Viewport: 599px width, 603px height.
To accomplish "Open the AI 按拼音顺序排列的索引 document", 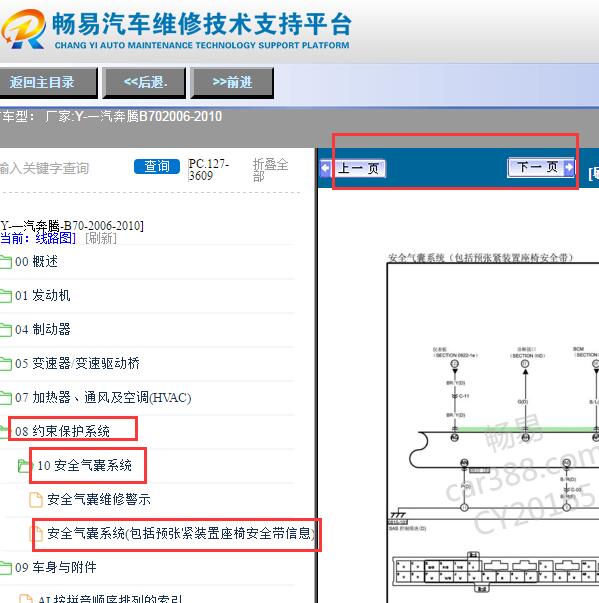I will [110, 598].
